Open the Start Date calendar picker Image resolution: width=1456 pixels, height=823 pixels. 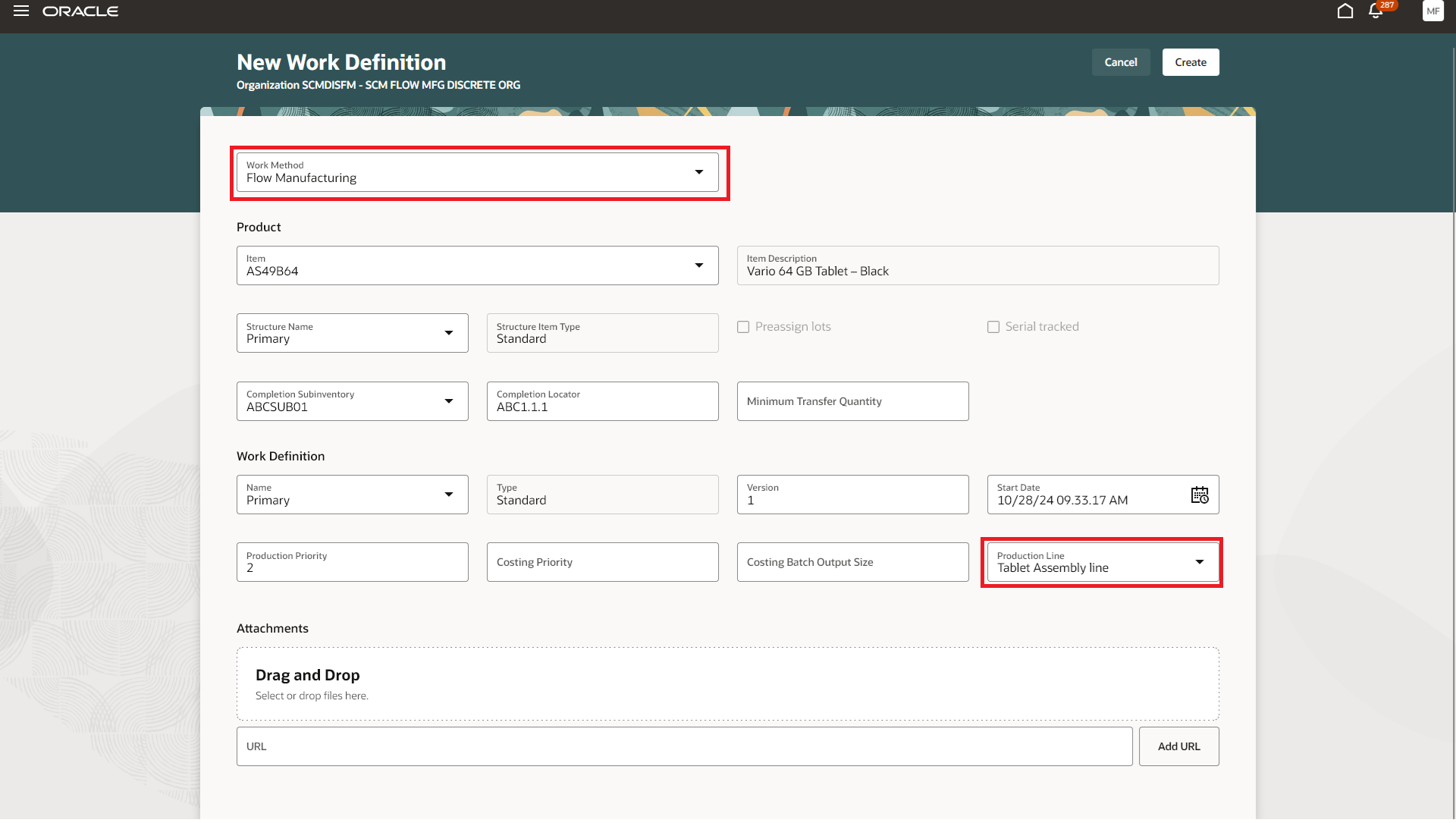pos(1199,495)
